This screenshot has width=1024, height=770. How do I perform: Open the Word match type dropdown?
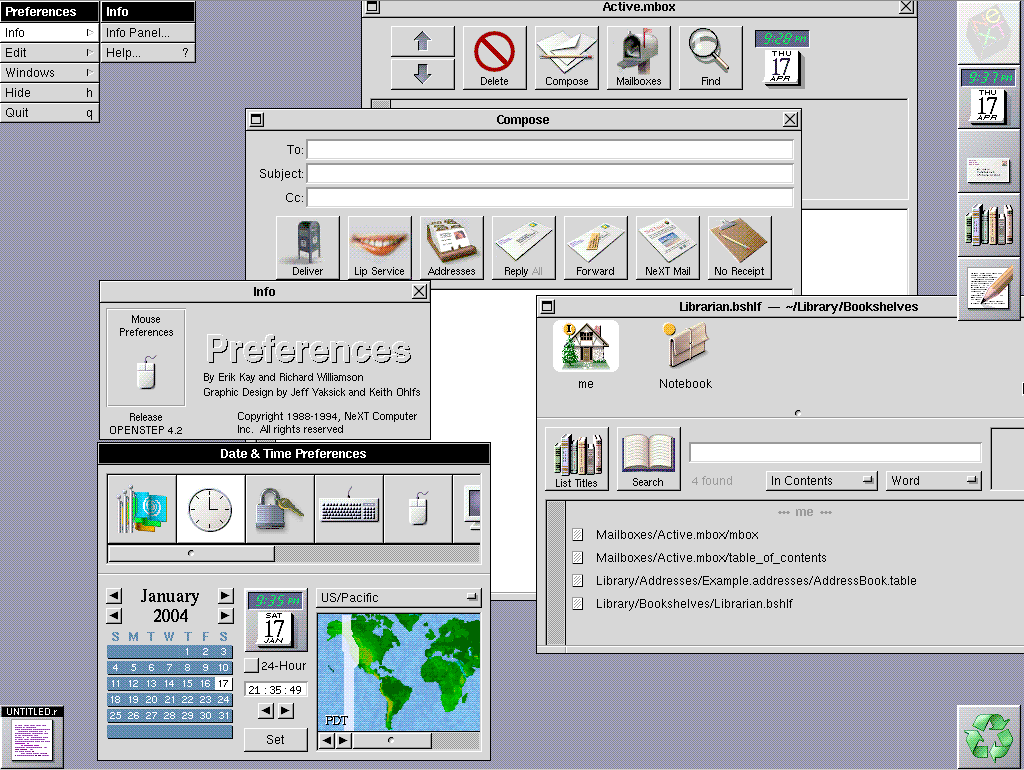coord(933,481)
